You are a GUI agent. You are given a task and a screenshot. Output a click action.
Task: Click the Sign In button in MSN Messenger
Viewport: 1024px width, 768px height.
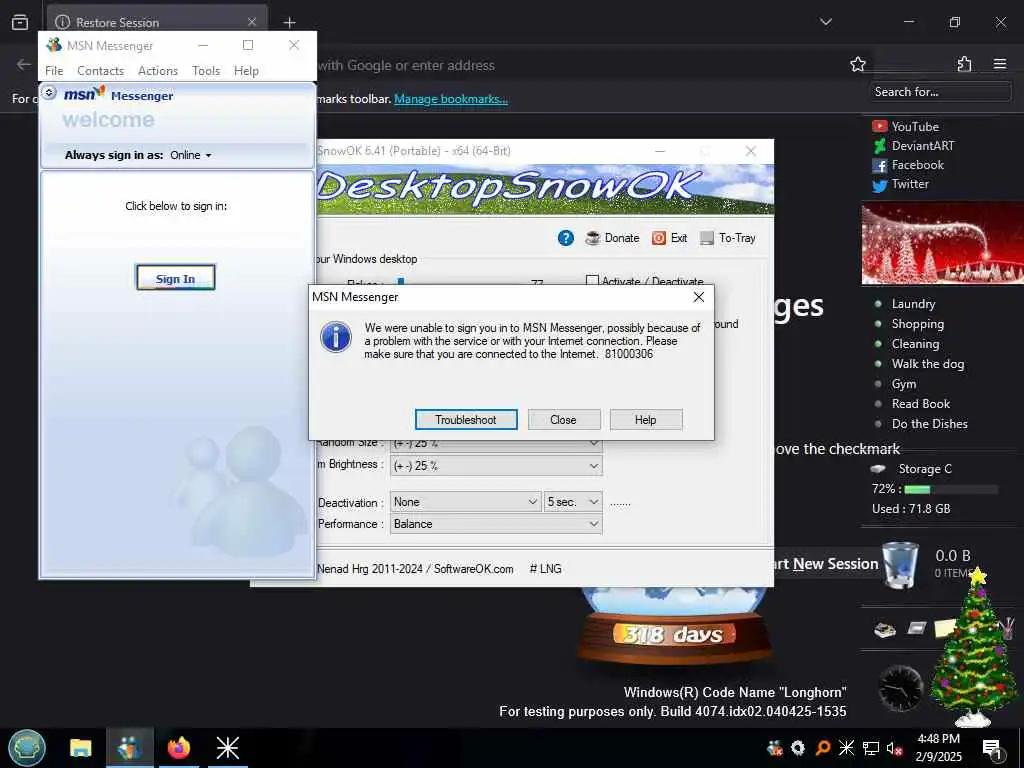coord(175,278)
